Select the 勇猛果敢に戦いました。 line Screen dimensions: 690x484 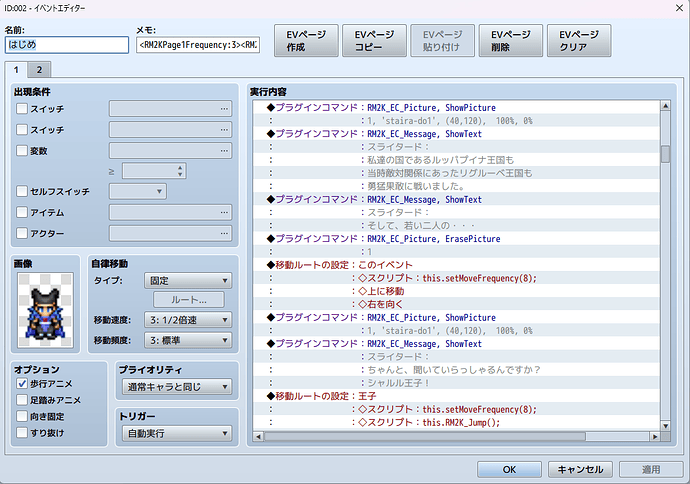(456, 186)
